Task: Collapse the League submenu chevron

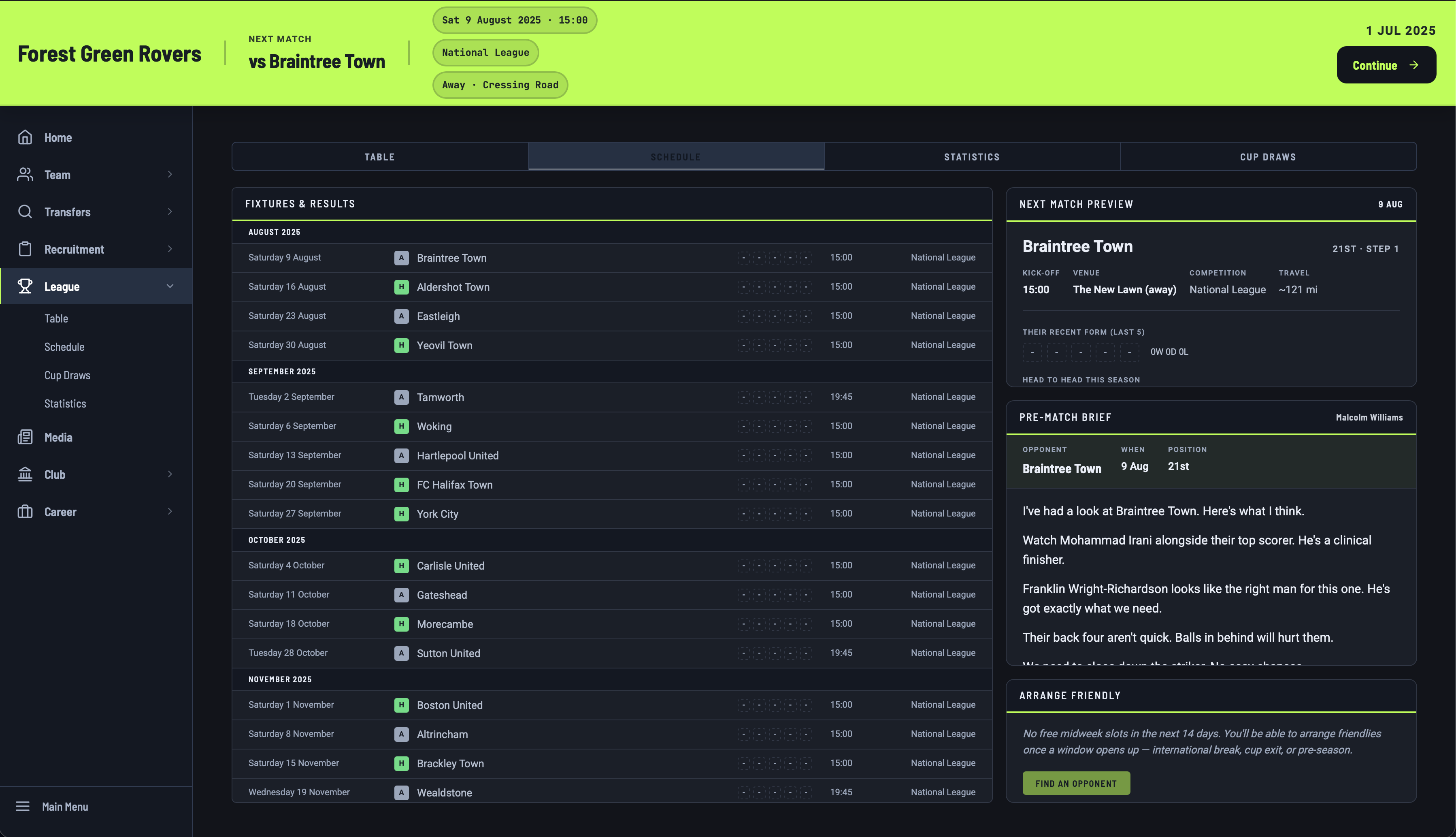Action: coord(170,286)
